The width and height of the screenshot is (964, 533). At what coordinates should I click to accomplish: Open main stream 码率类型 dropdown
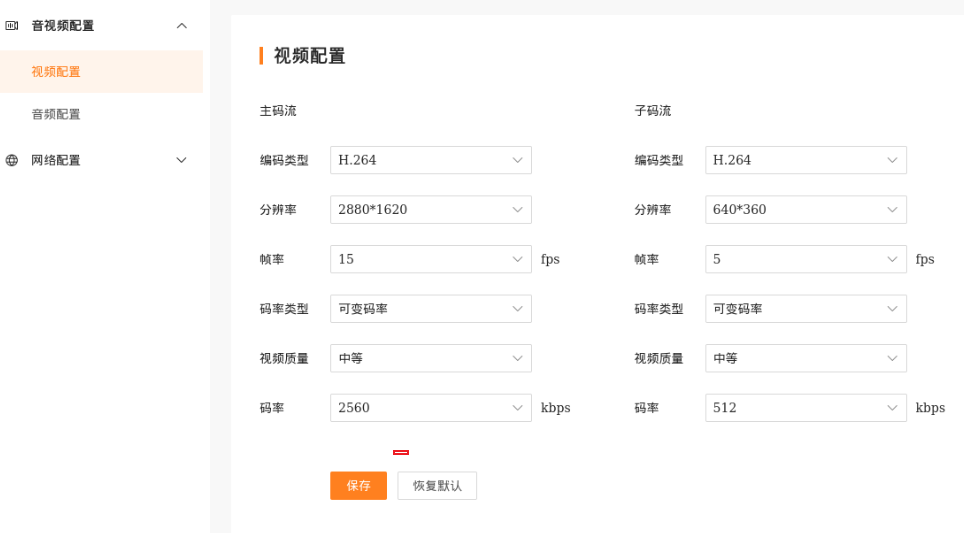tap(430, 309)
